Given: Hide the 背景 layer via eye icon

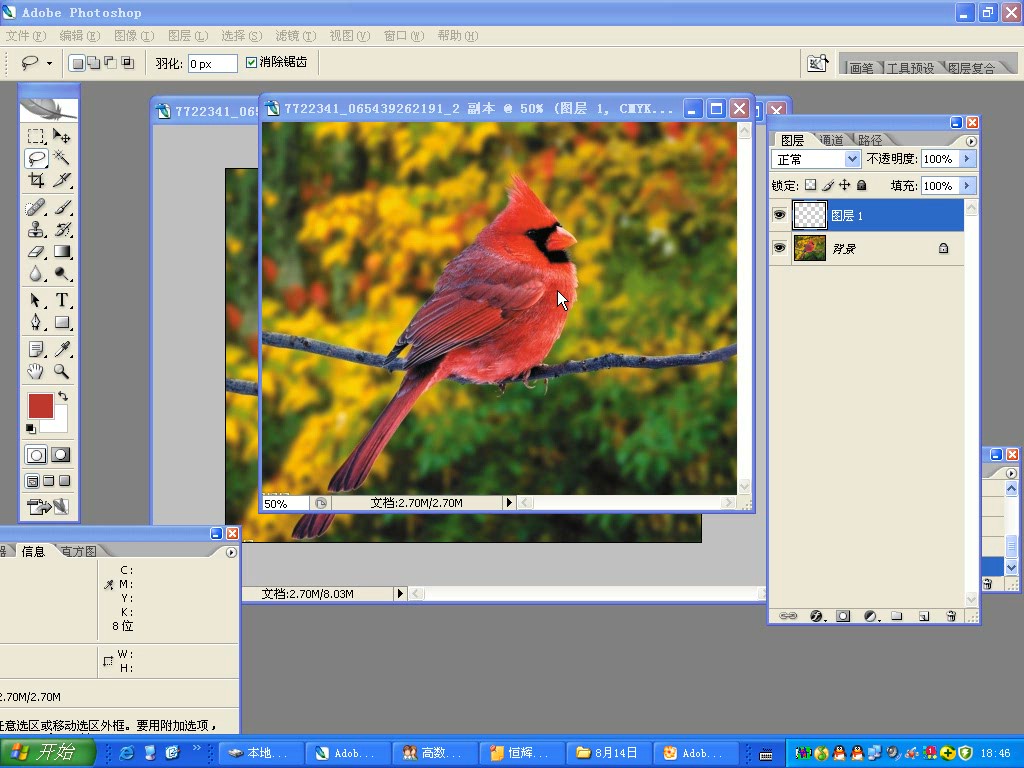Looking at the screenshot, I should 780,248.
